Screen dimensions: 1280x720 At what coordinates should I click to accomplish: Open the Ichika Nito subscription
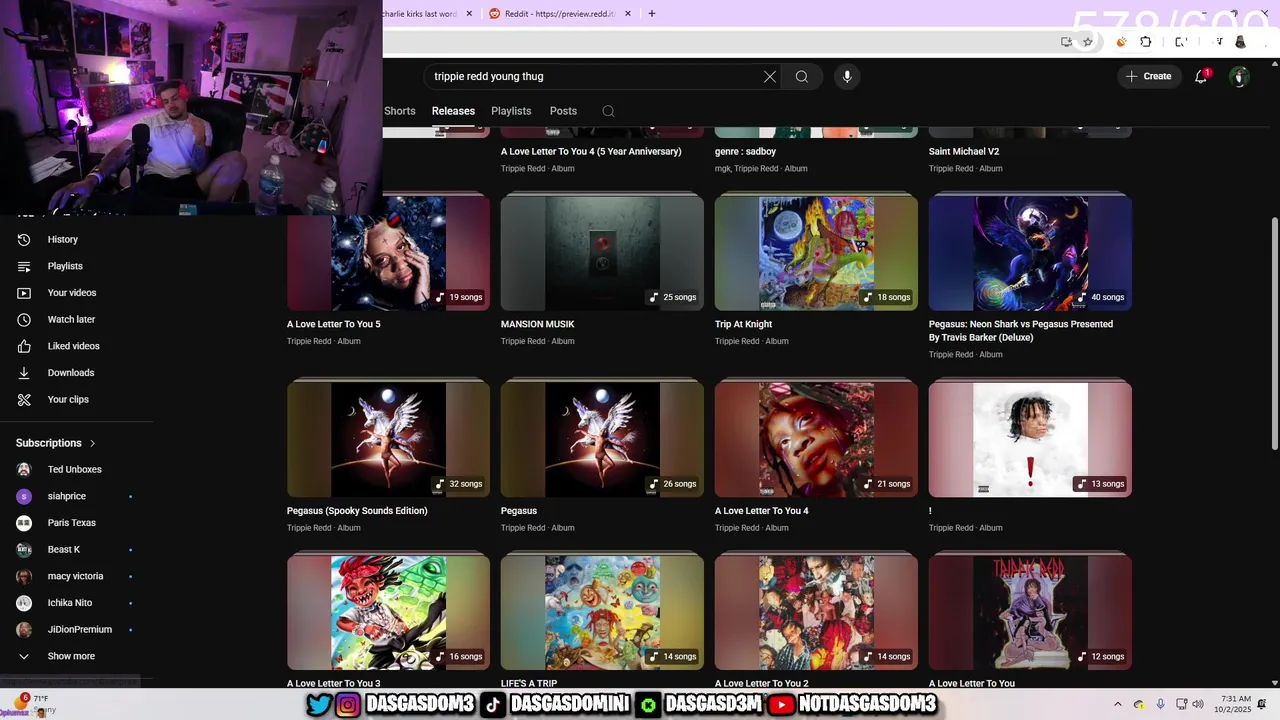click(x=70, y=603)
